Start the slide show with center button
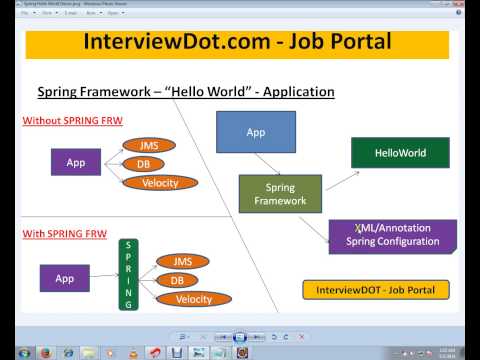Image resolution: width=480 pixels, height=360 pixels. click(x=239, y=337)
